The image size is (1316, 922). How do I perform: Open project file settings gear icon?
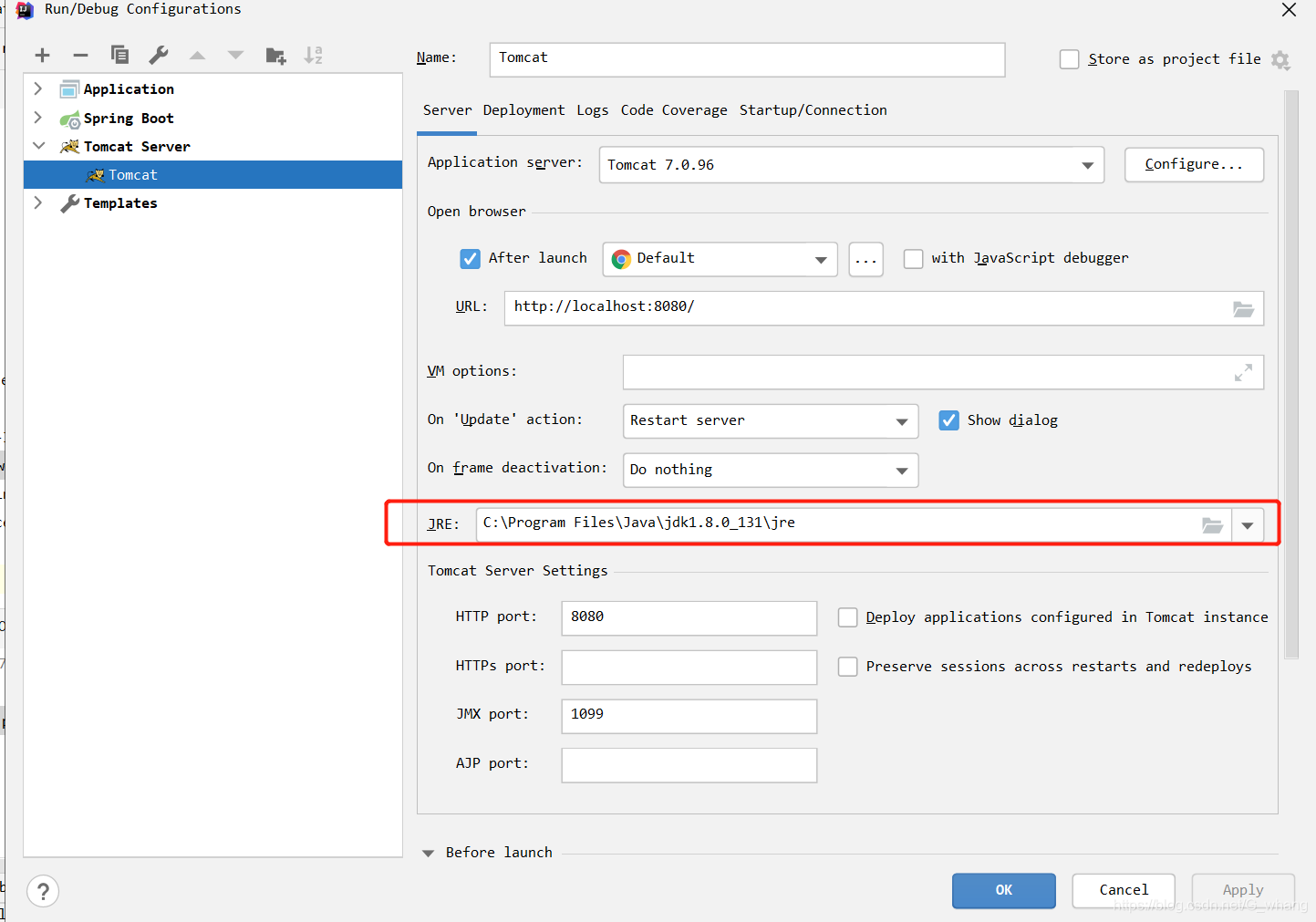(1280, 60)
